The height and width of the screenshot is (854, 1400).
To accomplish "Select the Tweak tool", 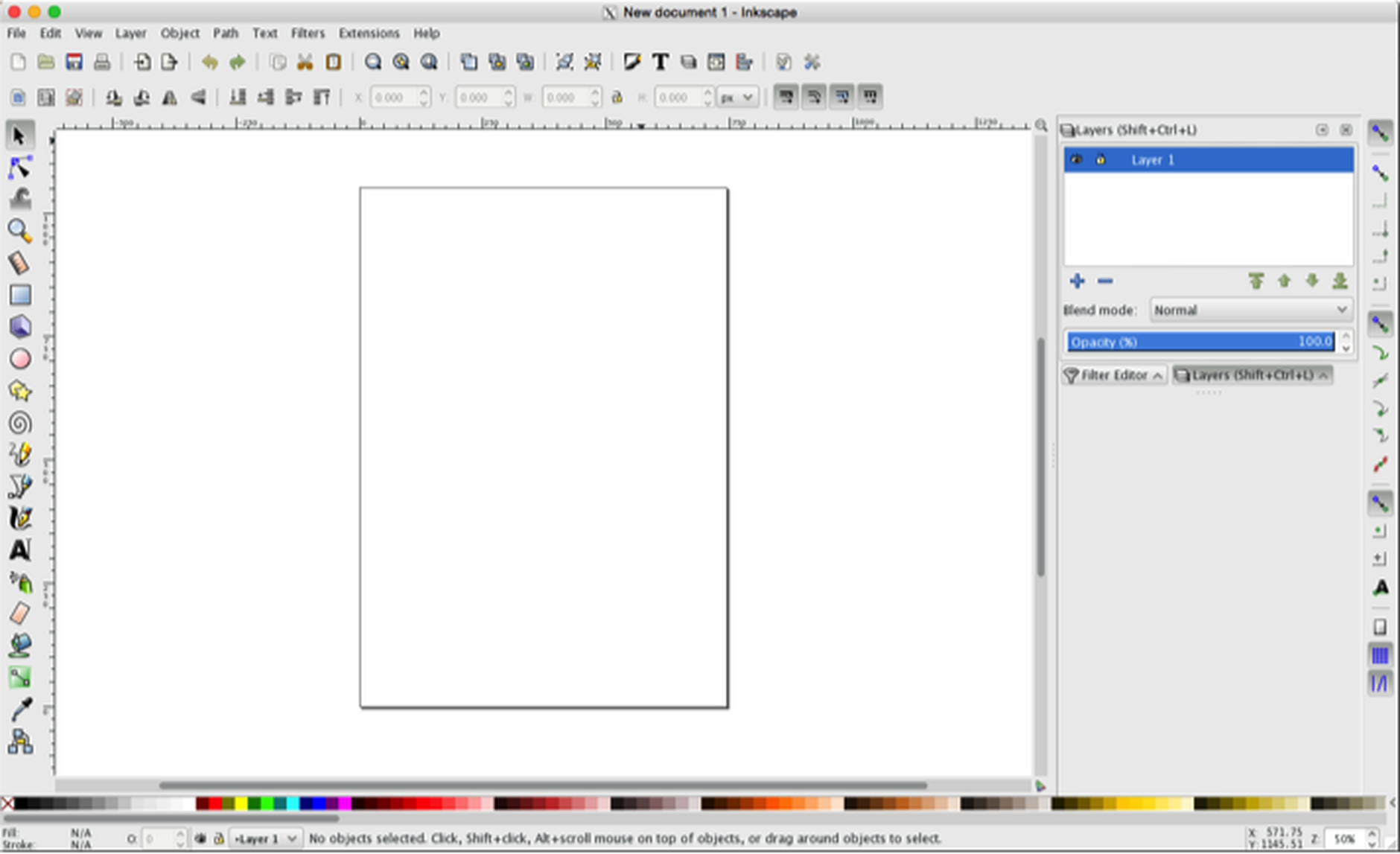I will point(20,199).
